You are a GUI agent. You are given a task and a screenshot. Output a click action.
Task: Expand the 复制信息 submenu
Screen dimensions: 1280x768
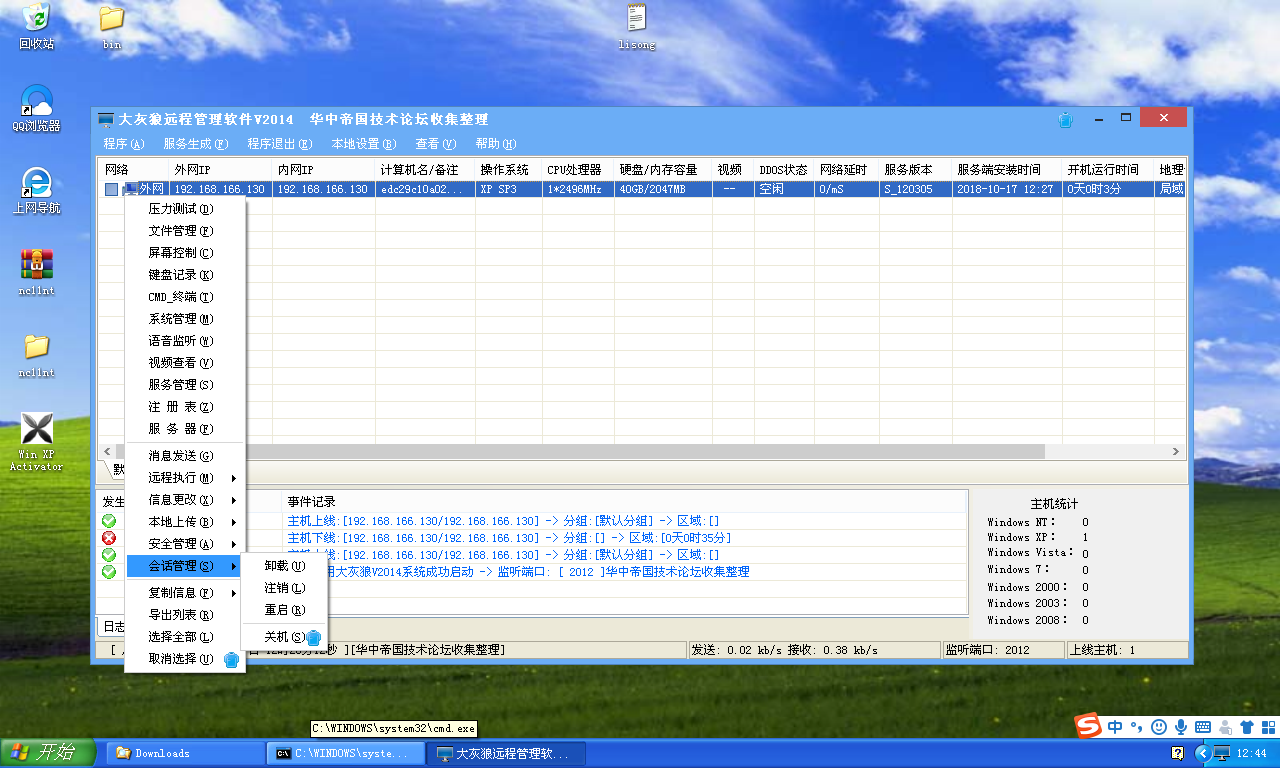tap(185, 593)
